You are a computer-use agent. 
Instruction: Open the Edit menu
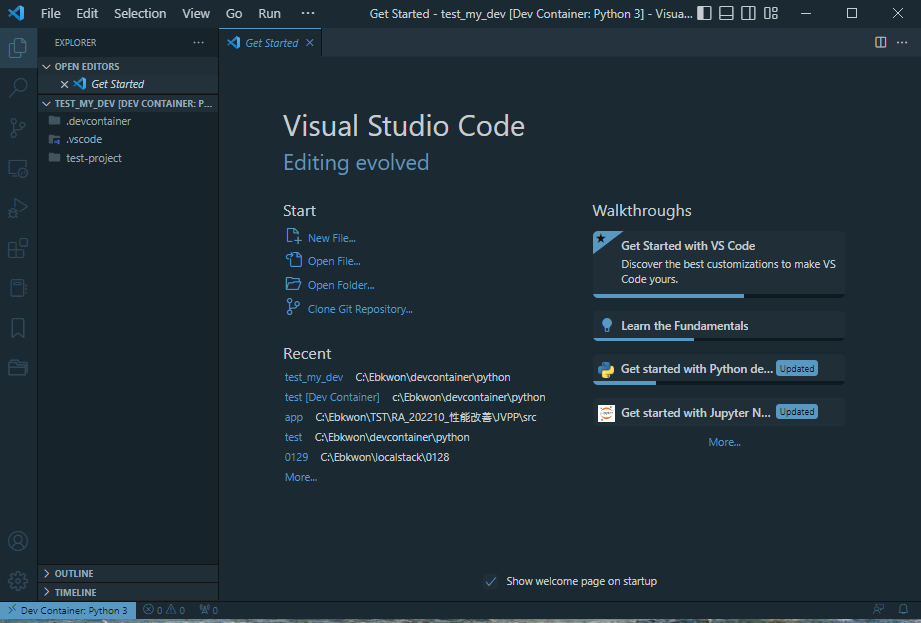click(x=87, y=13)
